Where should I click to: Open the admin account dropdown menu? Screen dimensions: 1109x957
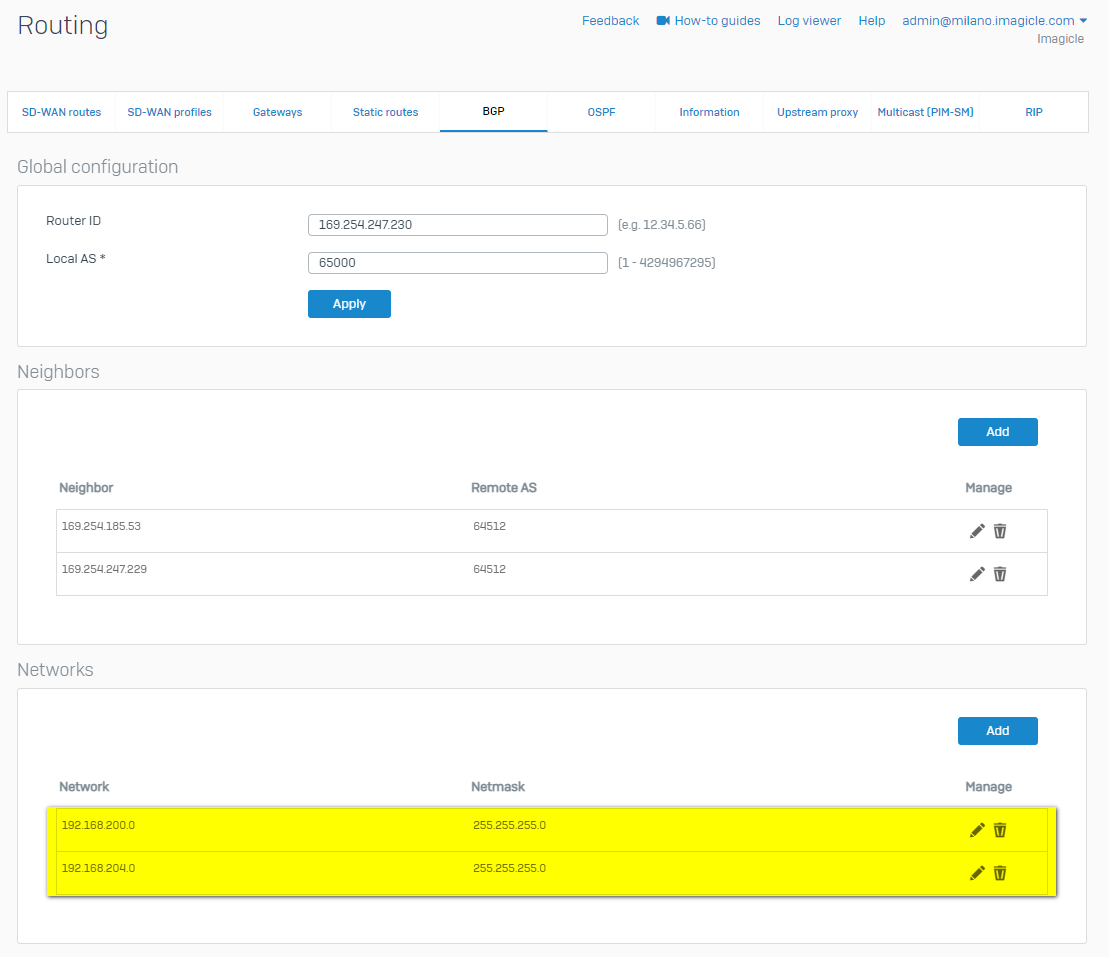tap(994, 21)
